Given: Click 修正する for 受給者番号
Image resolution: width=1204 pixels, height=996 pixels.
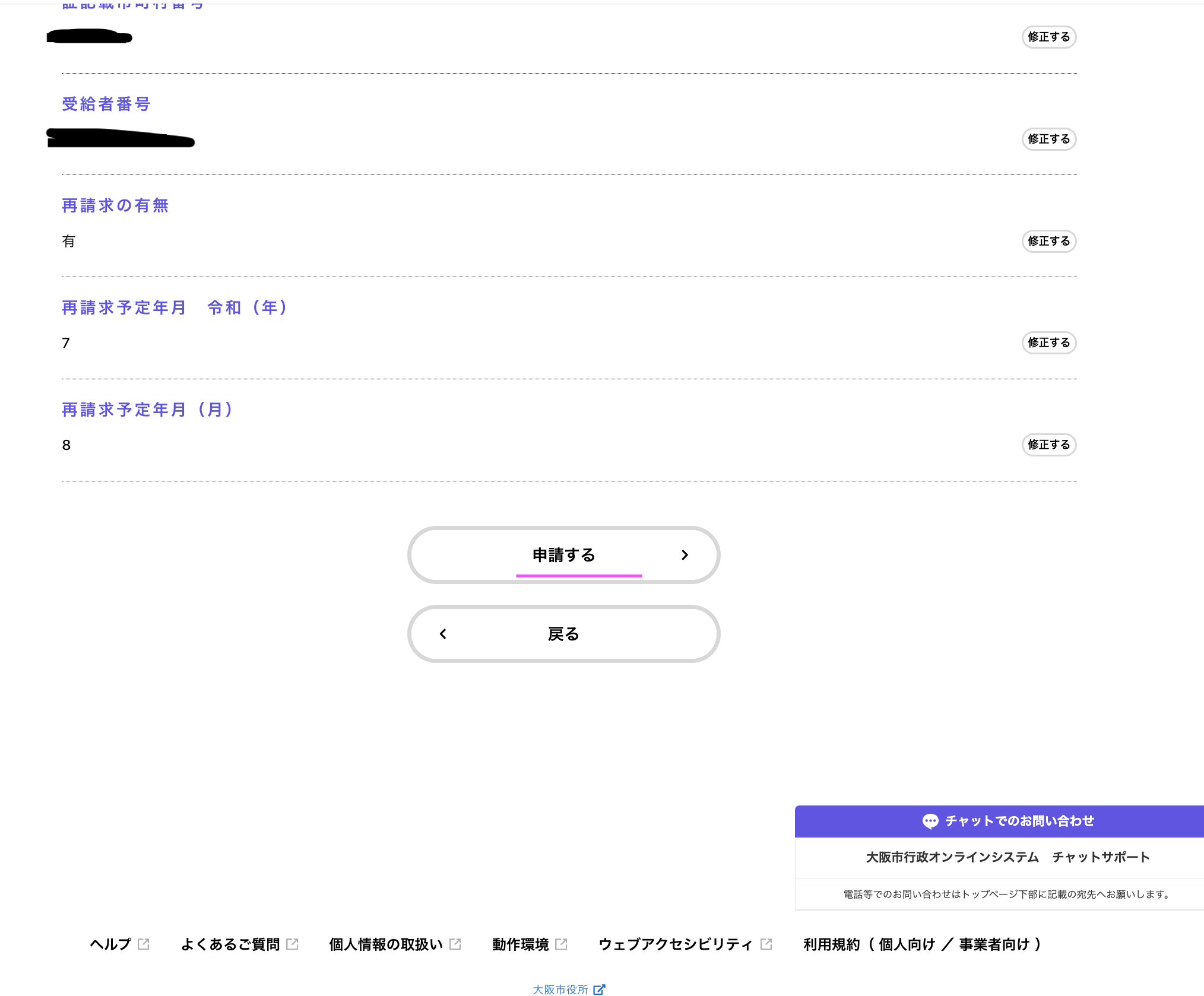Looking at the screenshot, I should [1048, 139].
